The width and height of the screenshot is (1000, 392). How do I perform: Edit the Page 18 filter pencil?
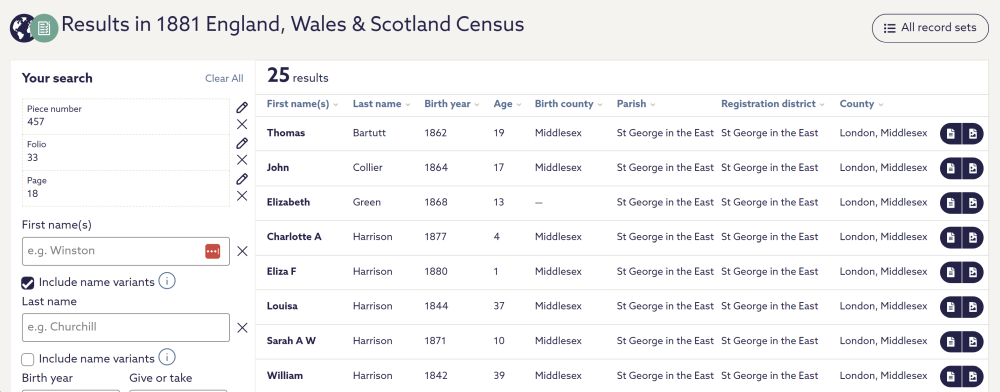242,179
